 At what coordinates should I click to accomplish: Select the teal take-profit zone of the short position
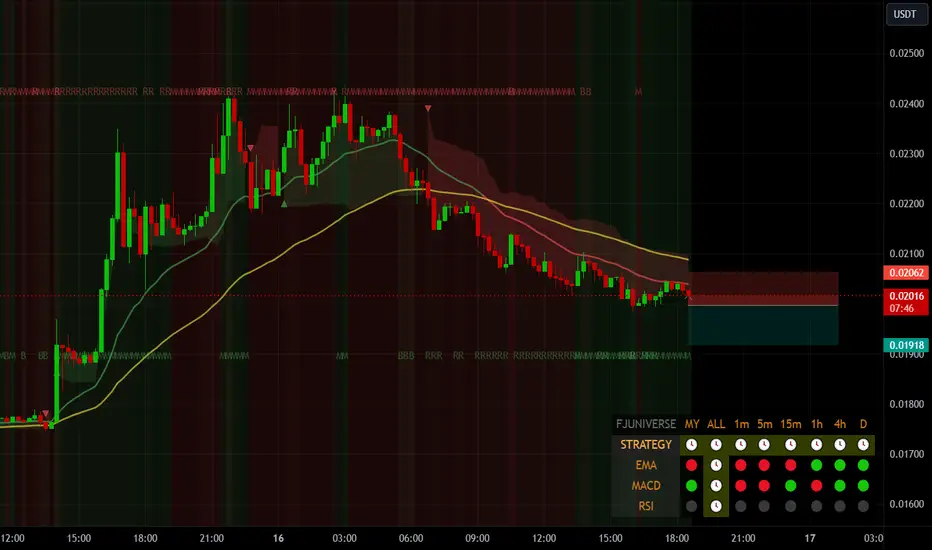(x=763, y=325)
